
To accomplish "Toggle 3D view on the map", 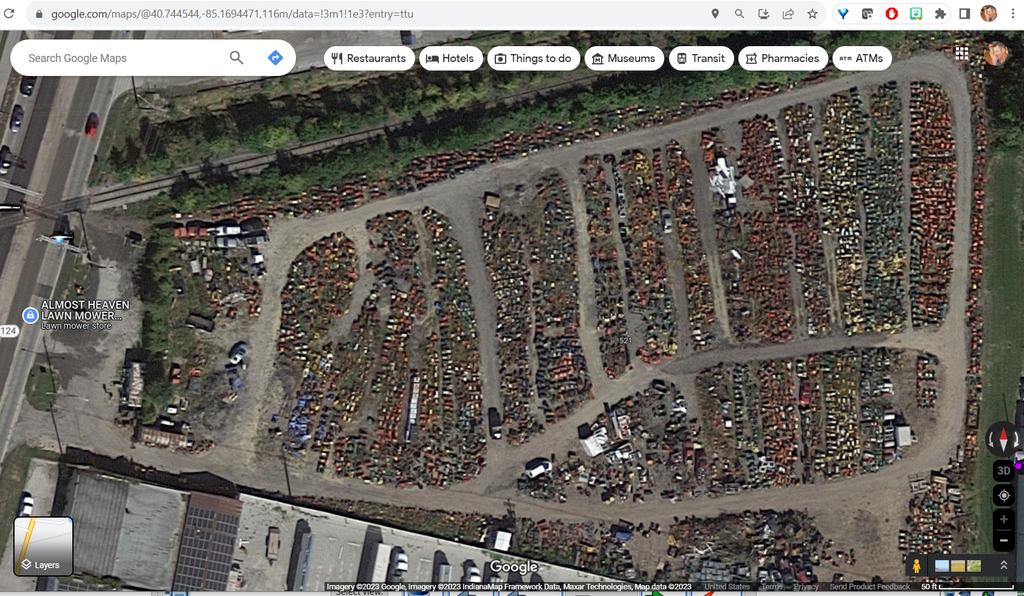I will [1004, 470].
